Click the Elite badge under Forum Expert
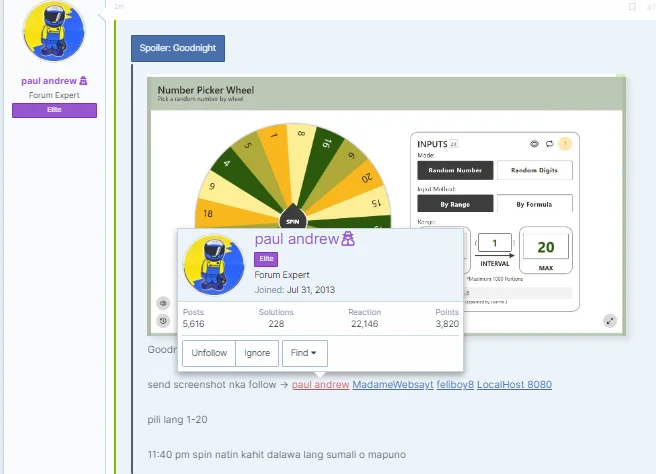656x474 pixels. coord(54,110)
